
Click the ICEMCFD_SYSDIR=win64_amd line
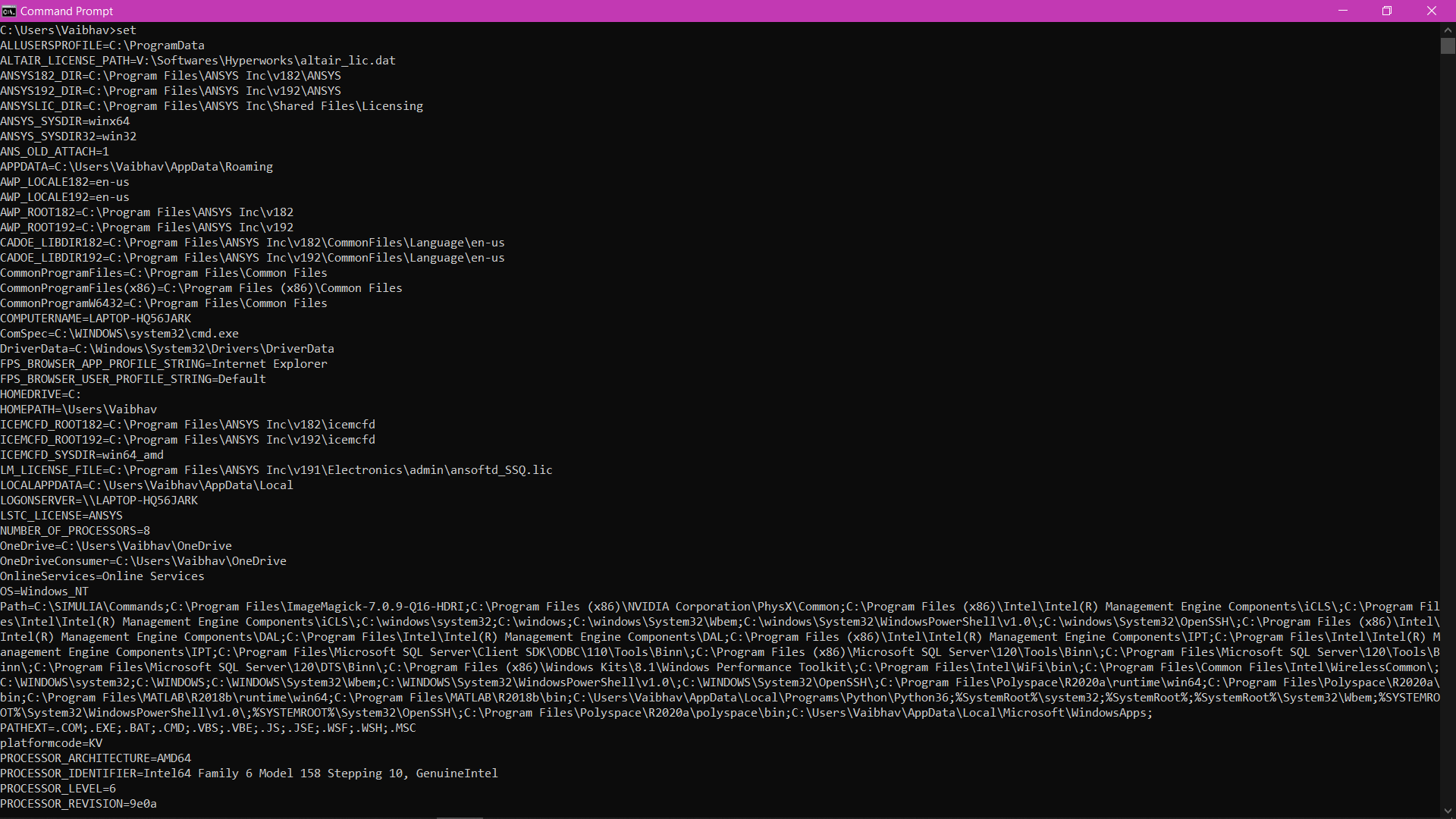pyautogui.click(x=82, y=455)
